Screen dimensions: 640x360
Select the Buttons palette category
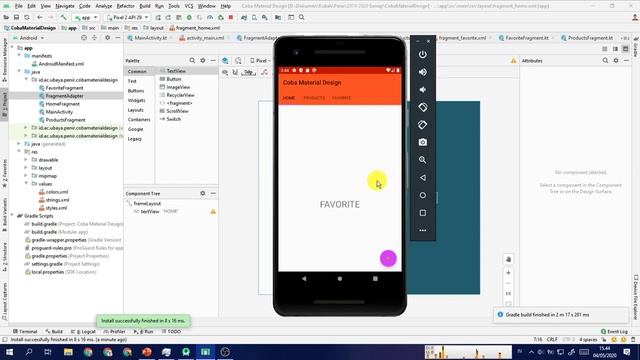click(x=136, y=91)
